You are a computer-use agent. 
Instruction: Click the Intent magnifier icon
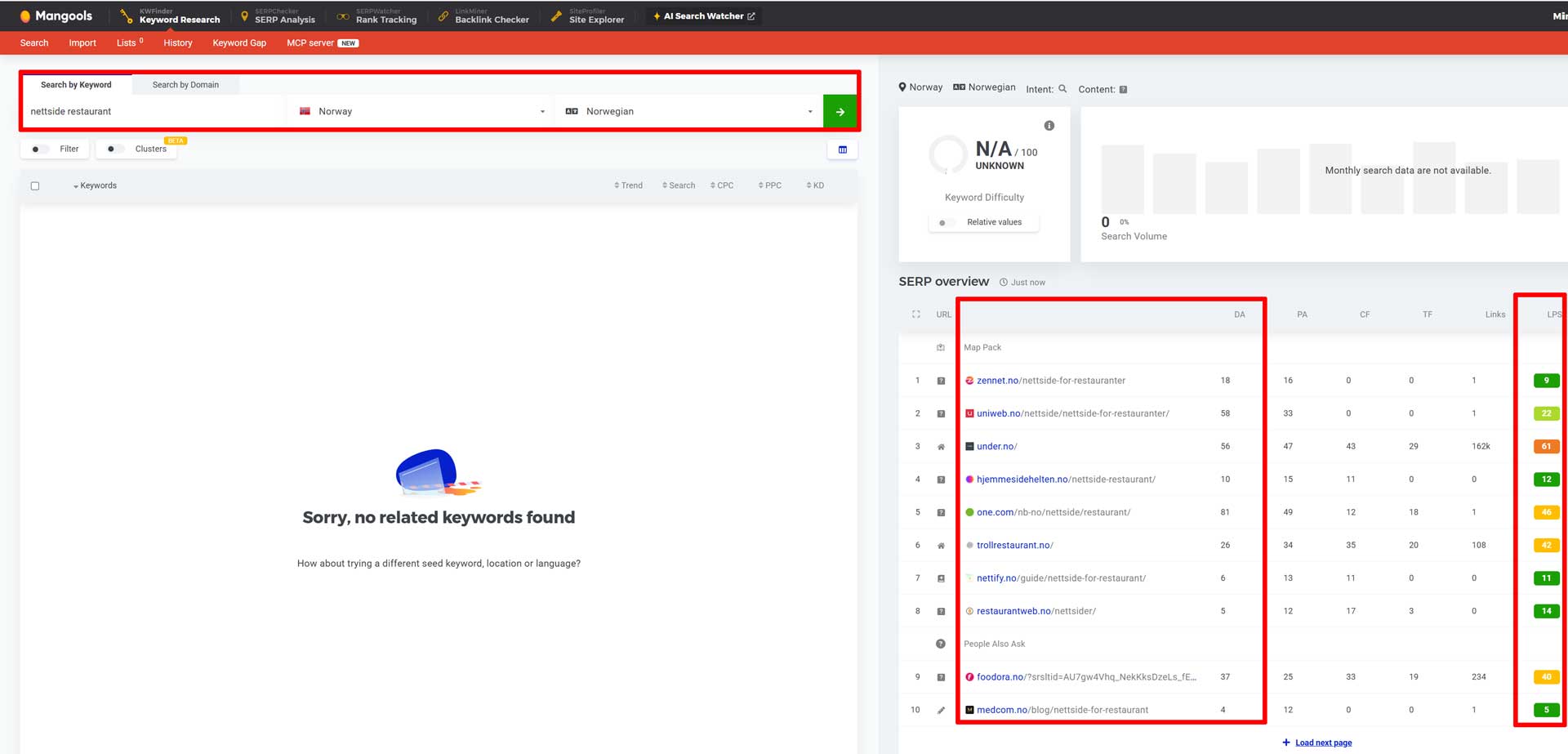(1062, 88)
